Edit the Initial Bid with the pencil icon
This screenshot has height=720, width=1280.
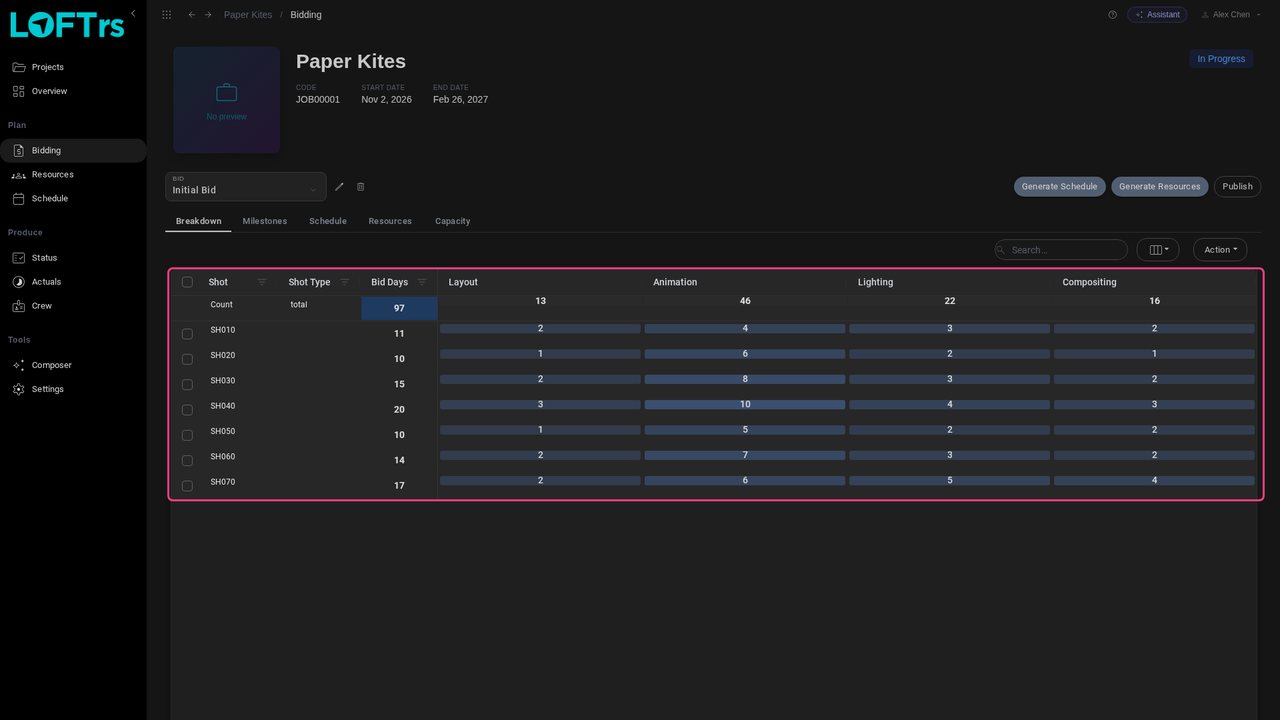coord(339,187)
